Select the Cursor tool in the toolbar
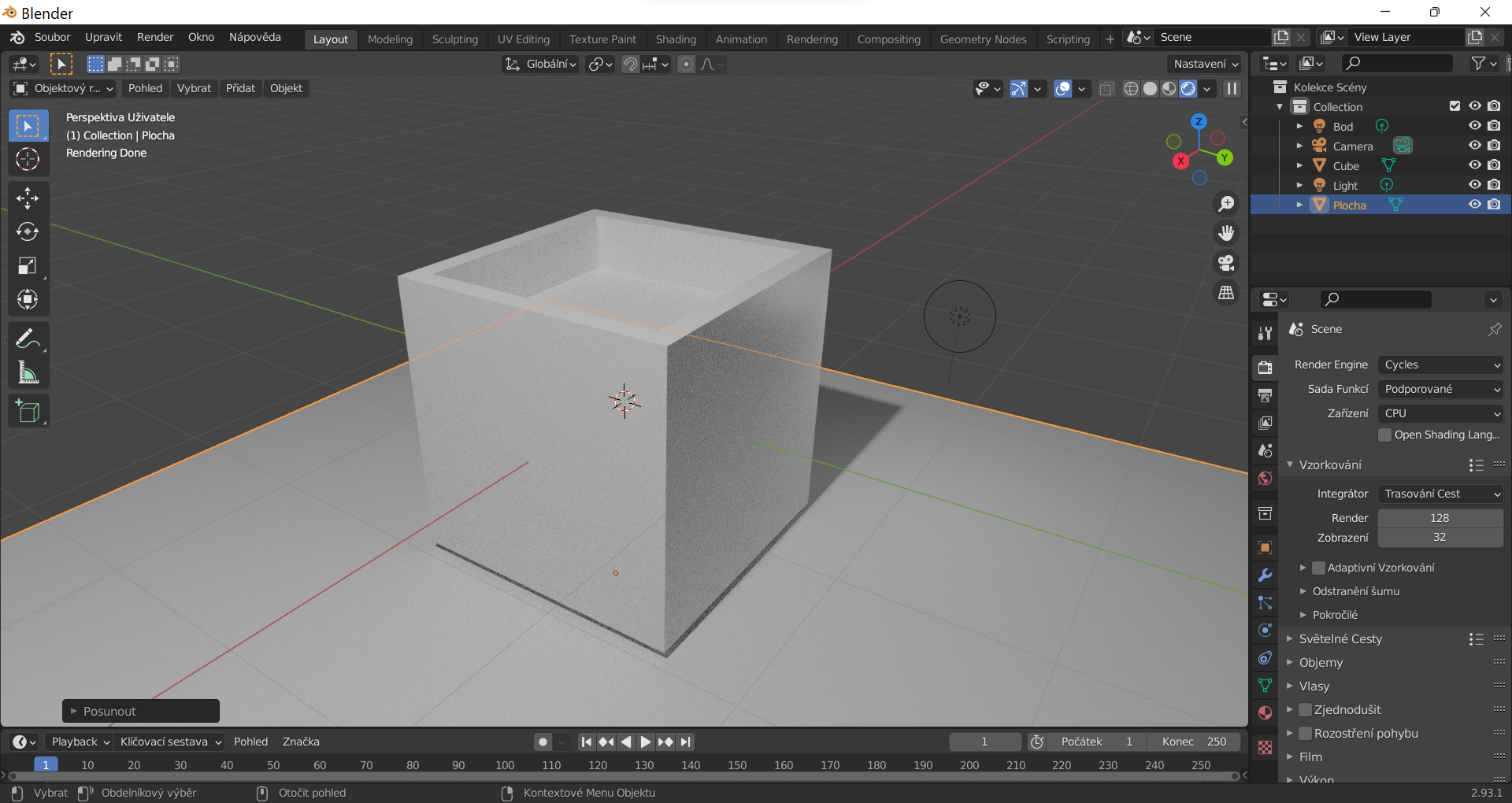The image size is (1512, 803). click(x=28, y=159)
